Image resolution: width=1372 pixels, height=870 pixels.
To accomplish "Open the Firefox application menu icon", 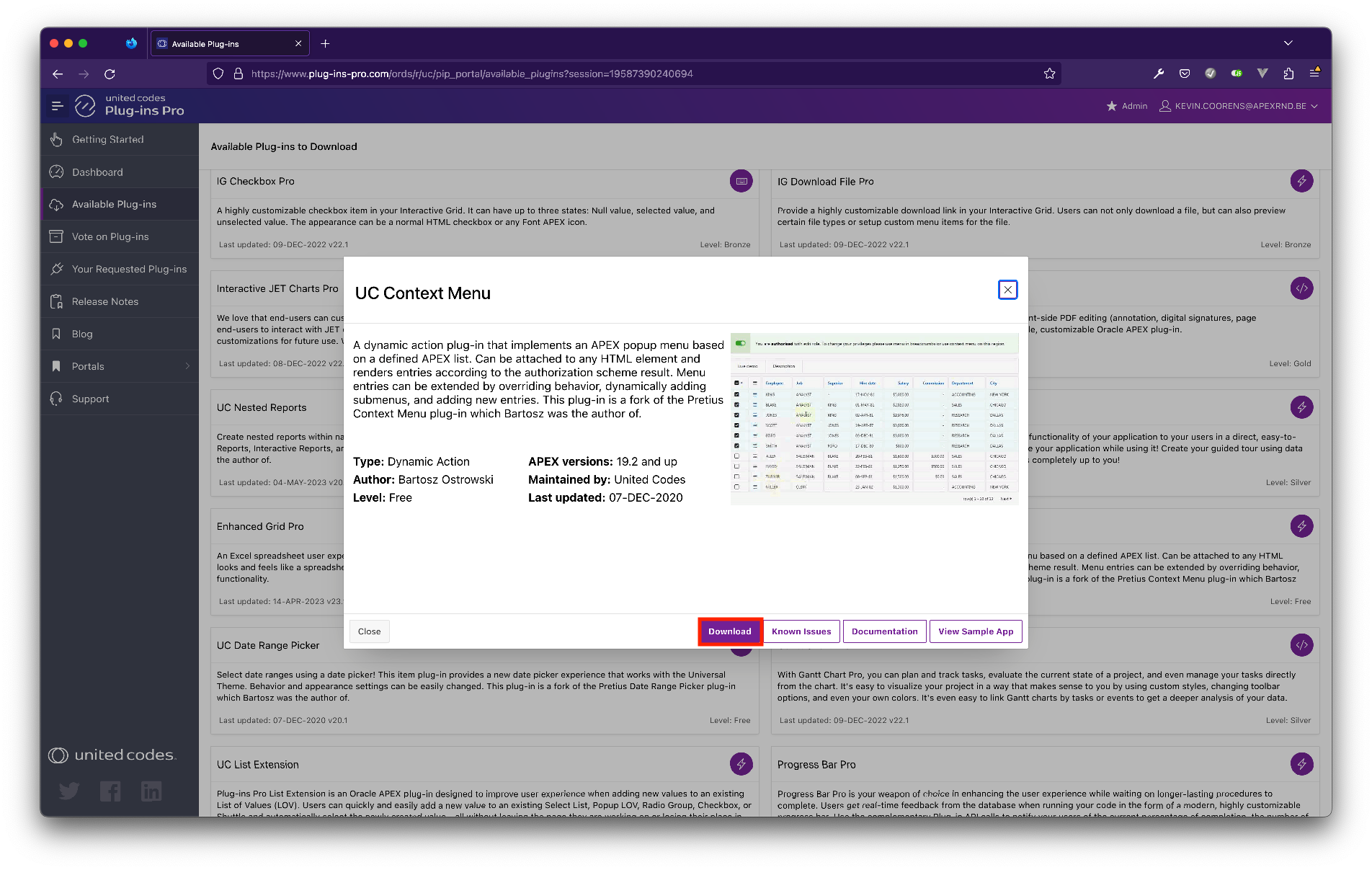I will [x=1314, y=73].
